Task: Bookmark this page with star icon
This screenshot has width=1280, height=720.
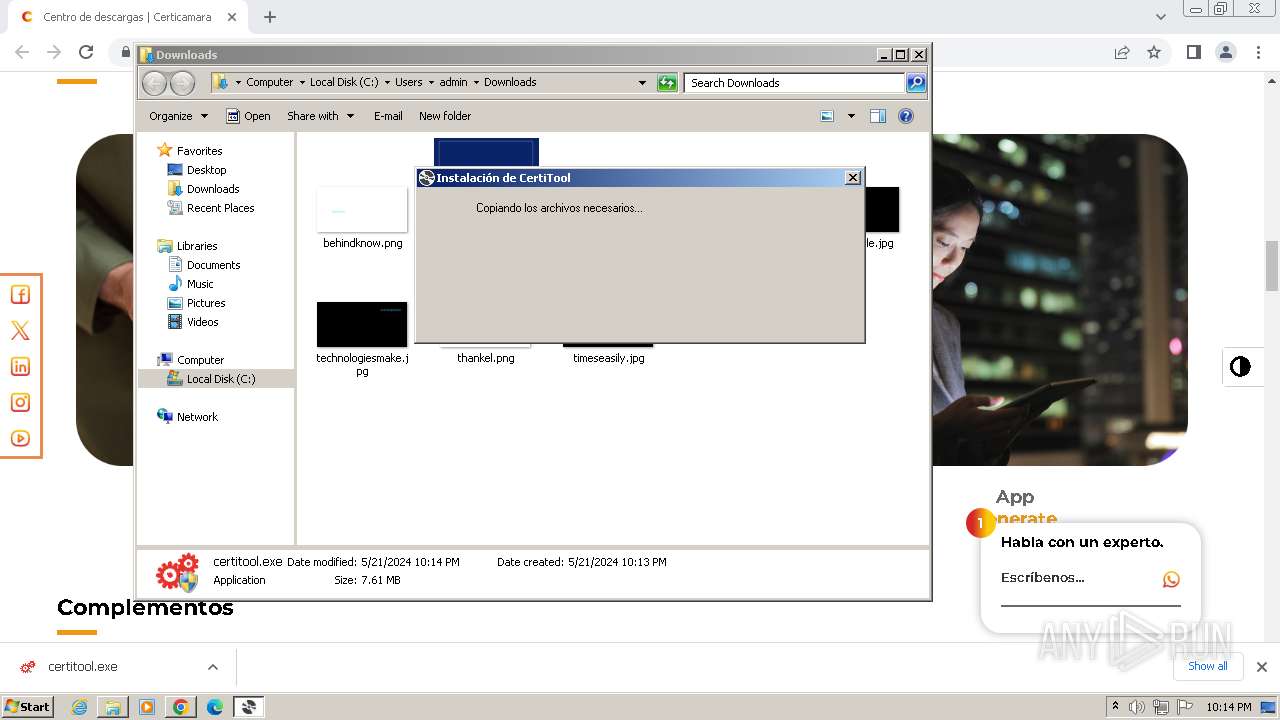Action: (1154, 52)
